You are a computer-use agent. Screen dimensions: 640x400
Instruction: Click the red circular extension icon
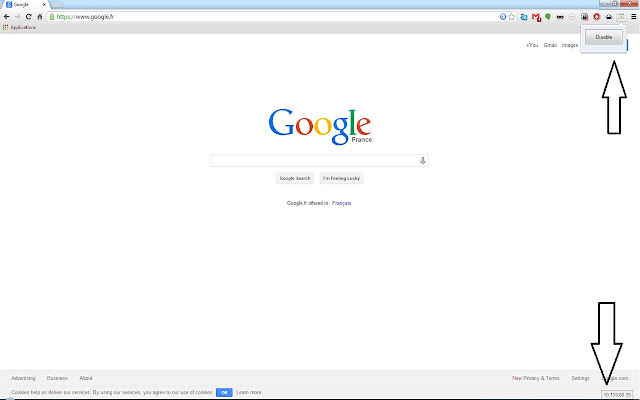click(x=597, y=17)
